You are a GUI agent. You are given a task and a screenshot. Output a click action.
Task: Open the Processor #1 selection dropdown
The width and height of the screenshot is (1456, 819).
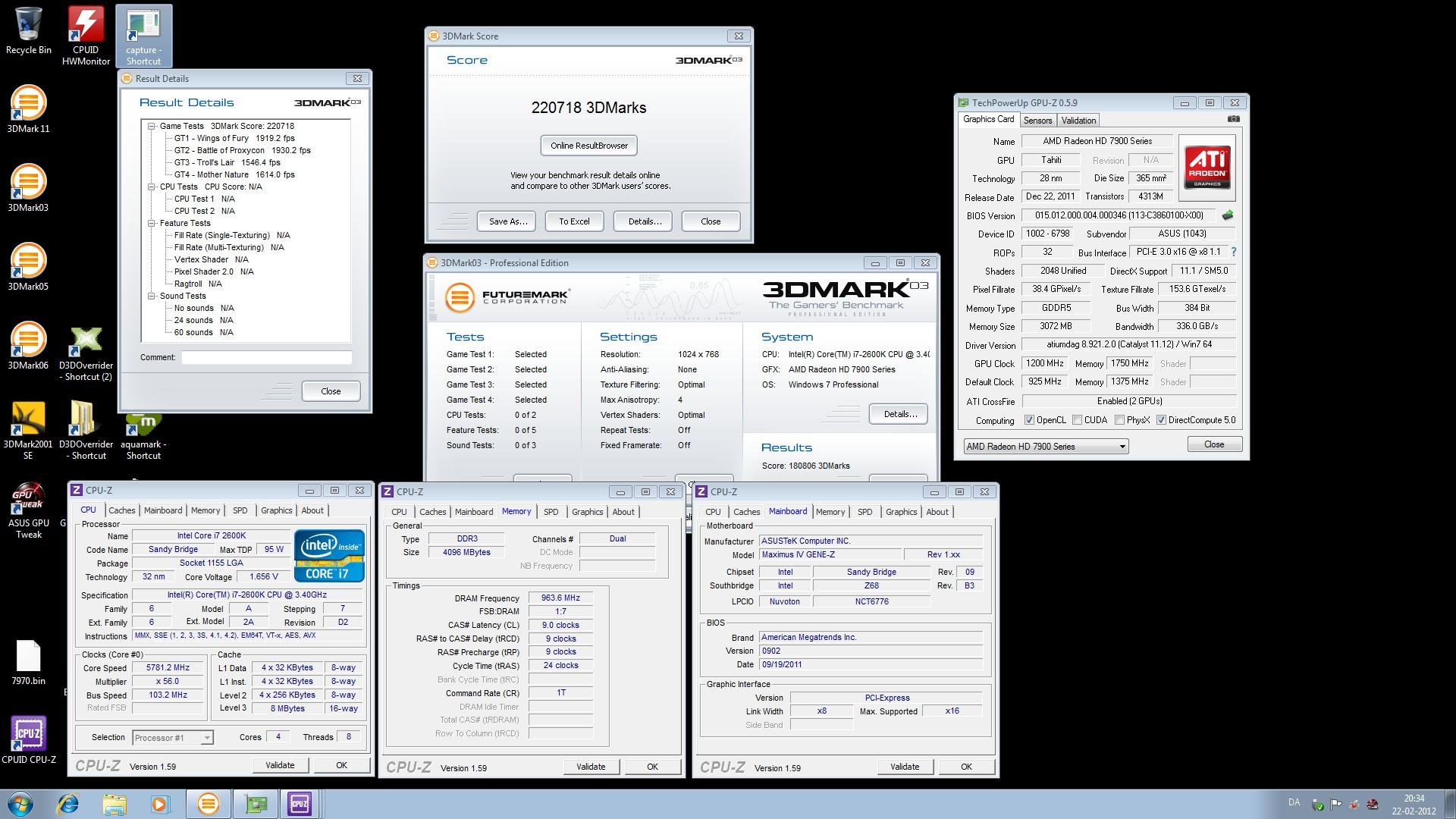[x=173, y=737]
